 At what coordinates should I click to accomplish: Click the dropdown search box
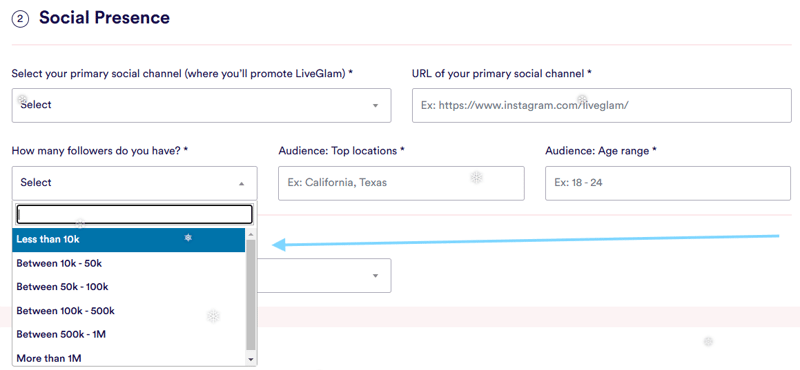click(x=134, y=214)
